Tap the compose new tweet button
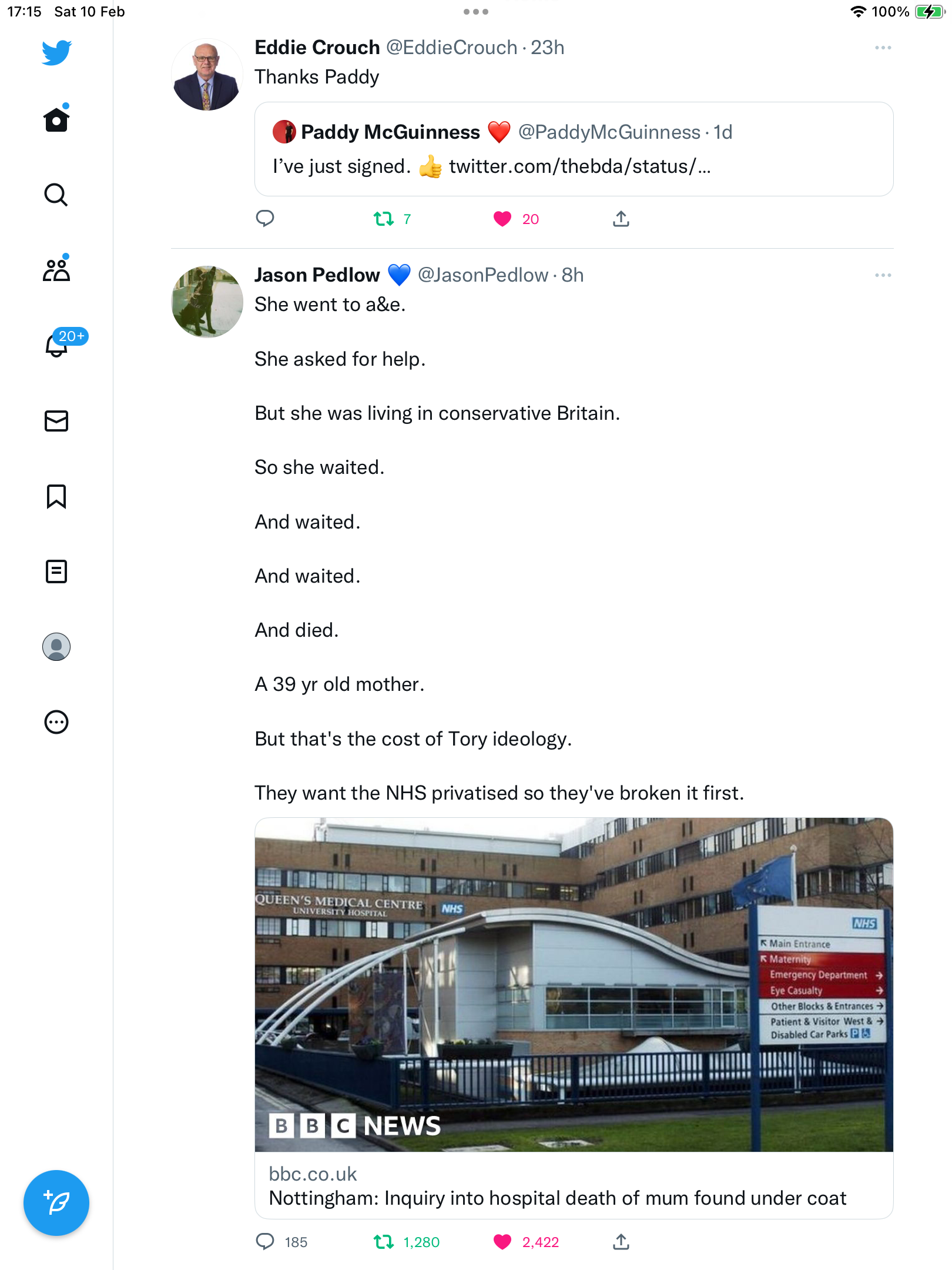The image size is (952, 1270). point(56,1203)
